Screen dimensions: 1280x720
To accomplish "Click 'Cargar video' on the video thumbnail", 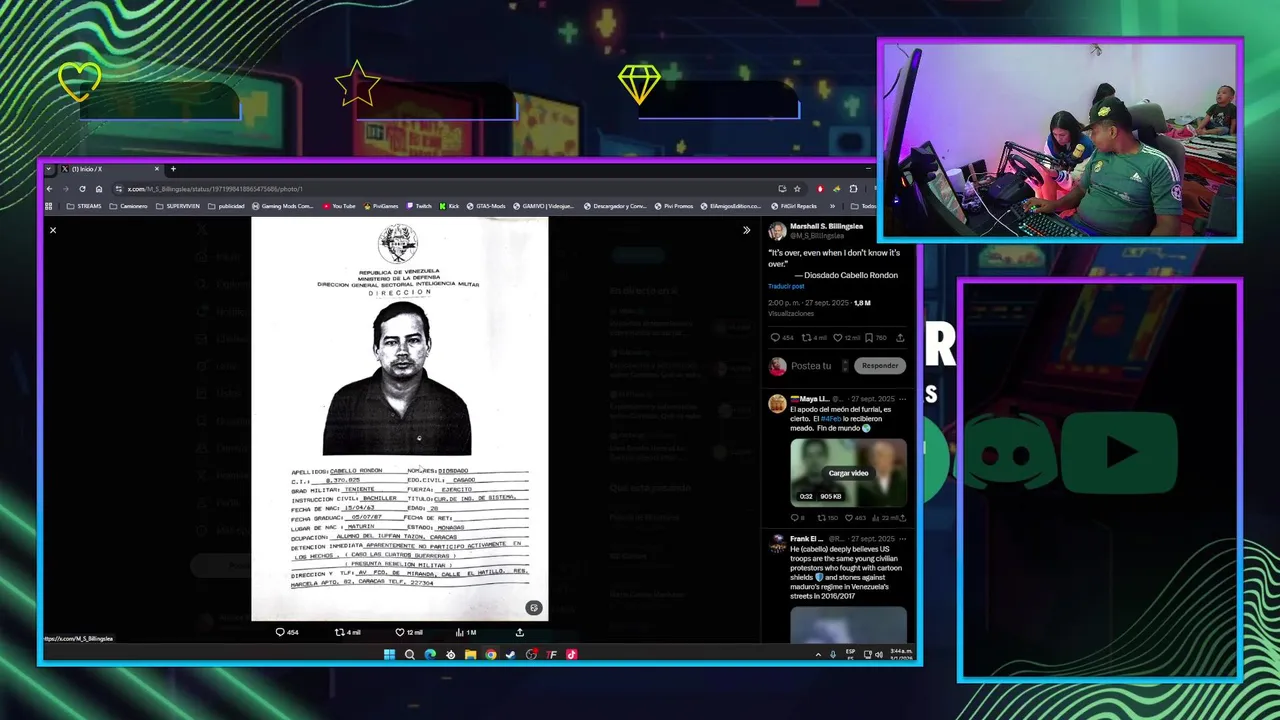I will pos(848,473).
